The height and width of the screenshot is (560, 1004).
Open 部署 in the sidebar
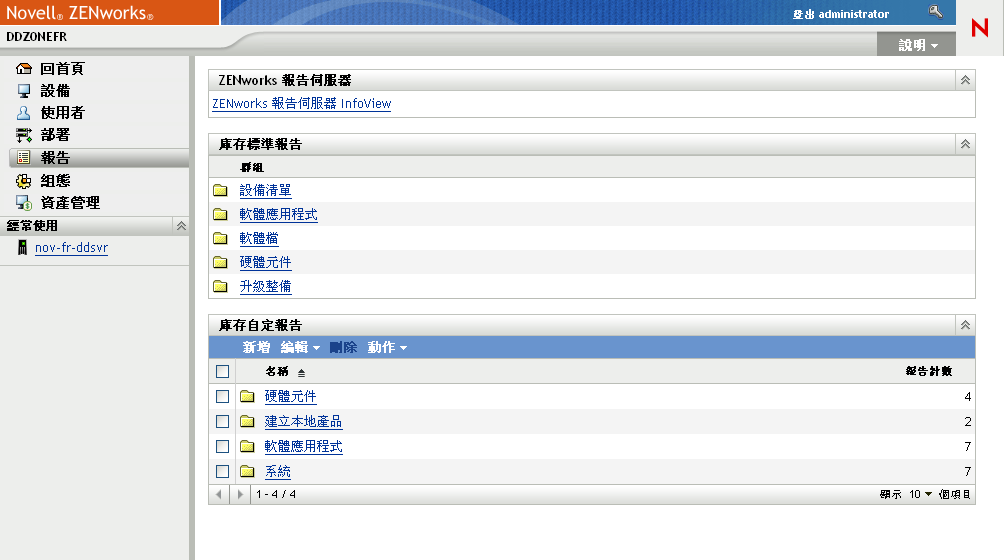(x=55, y=135)
